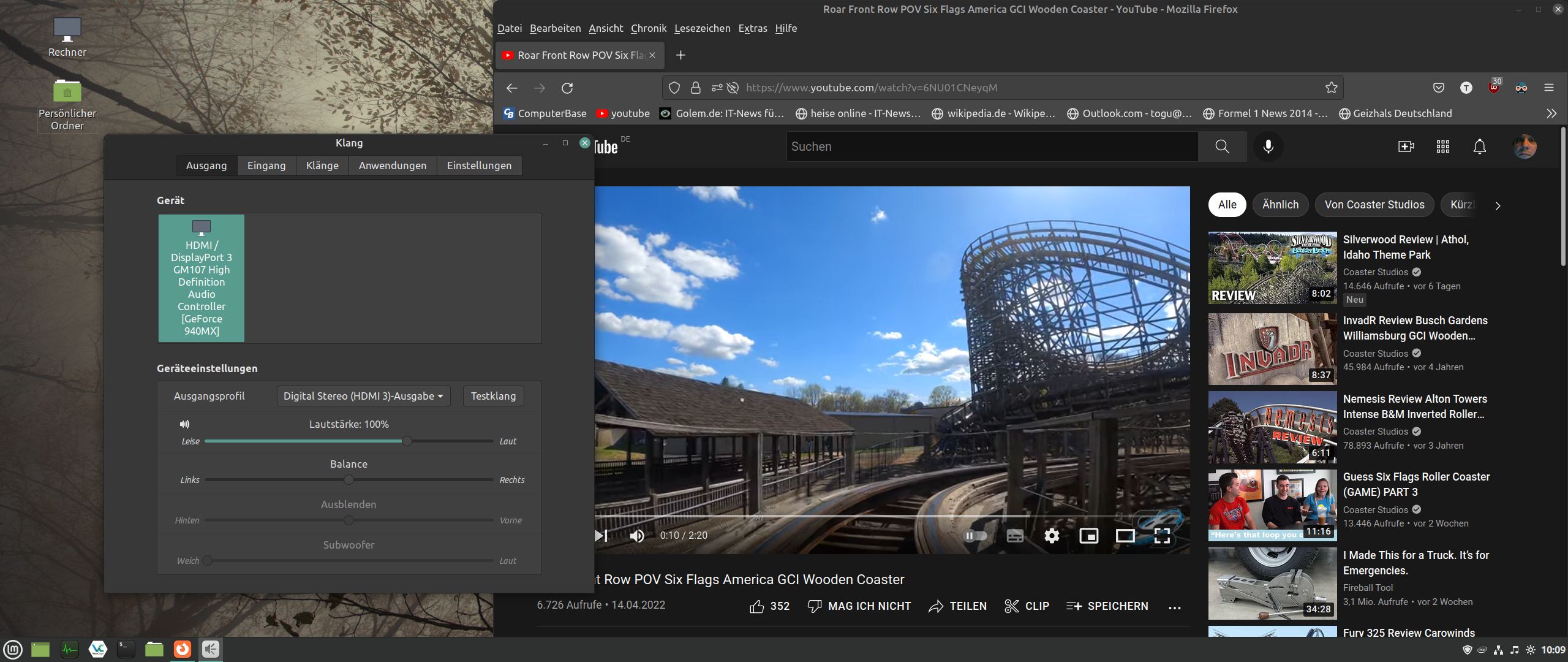Click the Lautstärke volume slider handle

tap(407, 441)
